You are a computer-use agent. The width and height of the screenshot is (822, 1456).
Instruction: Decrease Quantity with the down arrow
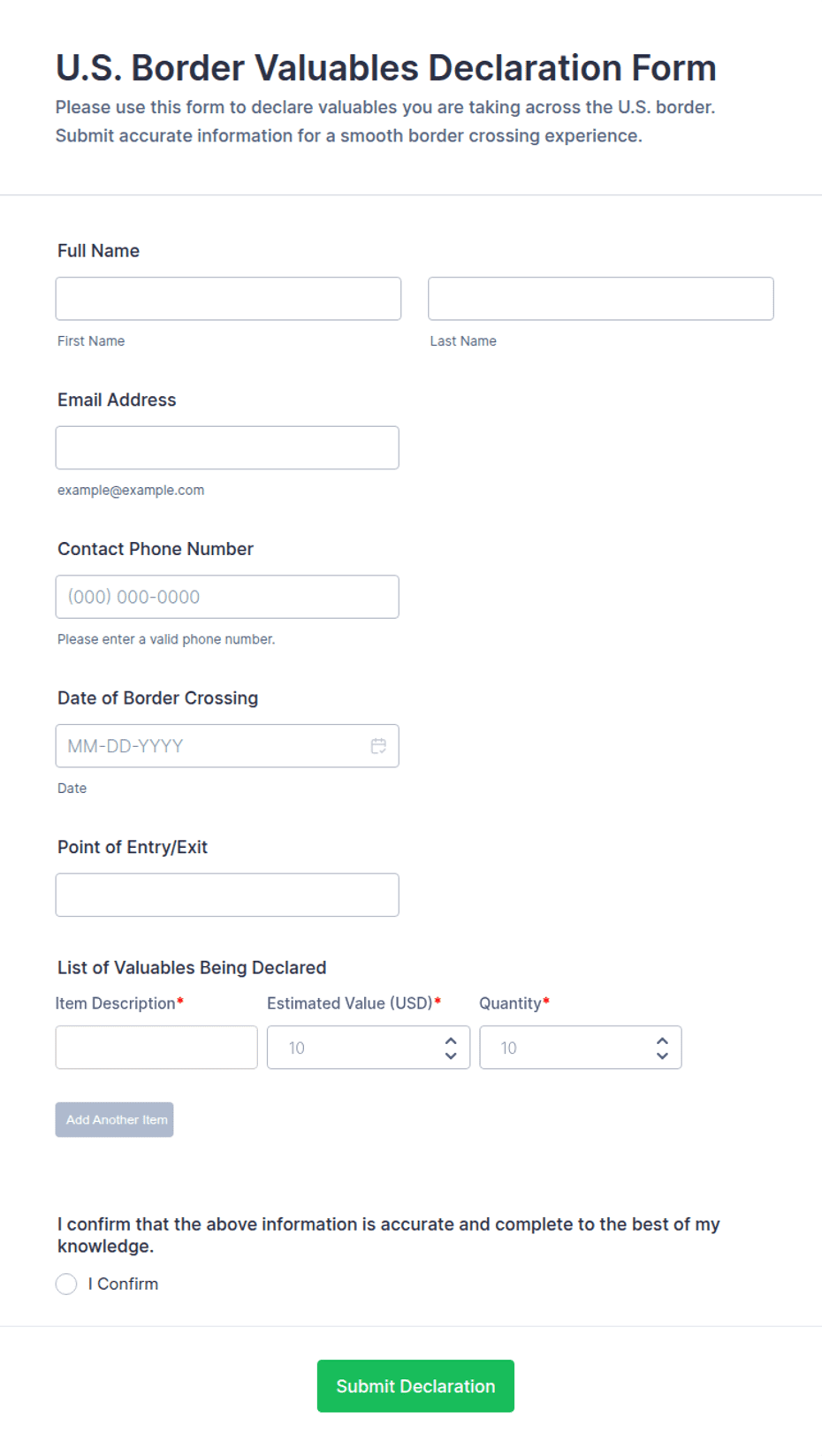662,1056
